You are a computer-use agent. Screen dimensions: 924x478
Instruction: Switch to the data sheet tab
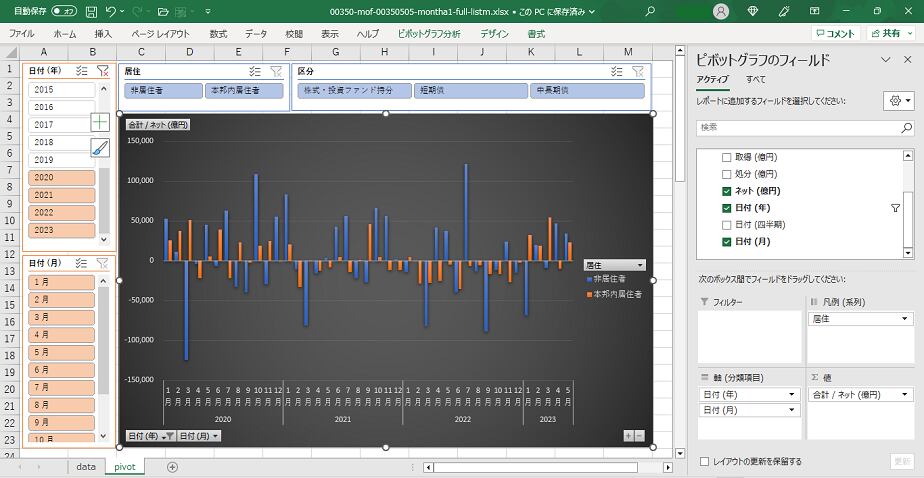86,467
